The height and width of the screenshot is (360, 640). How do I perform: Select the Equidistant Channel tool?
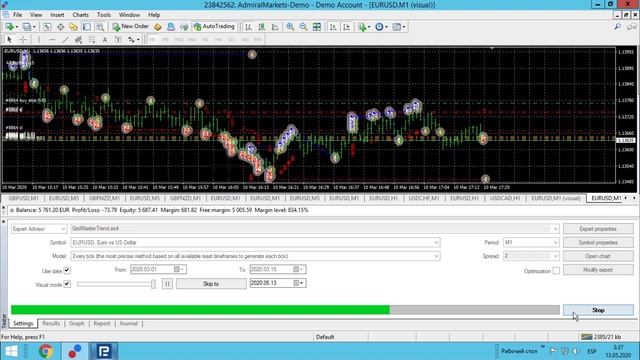coord(78,40)
